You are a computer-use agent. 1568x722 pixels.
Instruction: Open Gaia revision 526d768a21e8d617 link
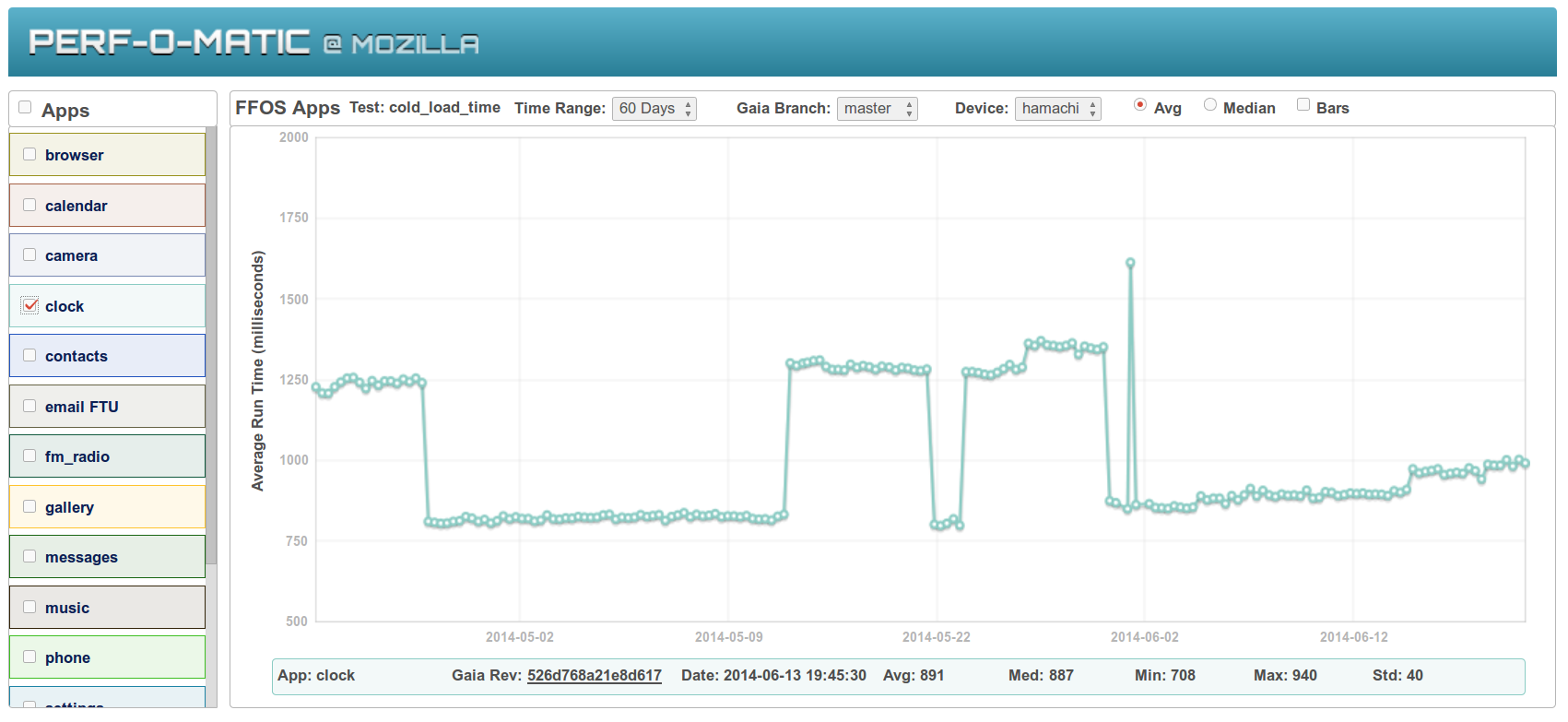pos(595,675)
